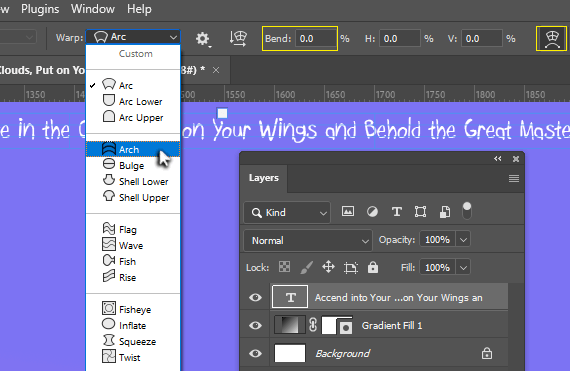The width and height of the screenshot is (570, 371).
Task: Filter layers by smart object icon
Action: [x=445, y=211]
